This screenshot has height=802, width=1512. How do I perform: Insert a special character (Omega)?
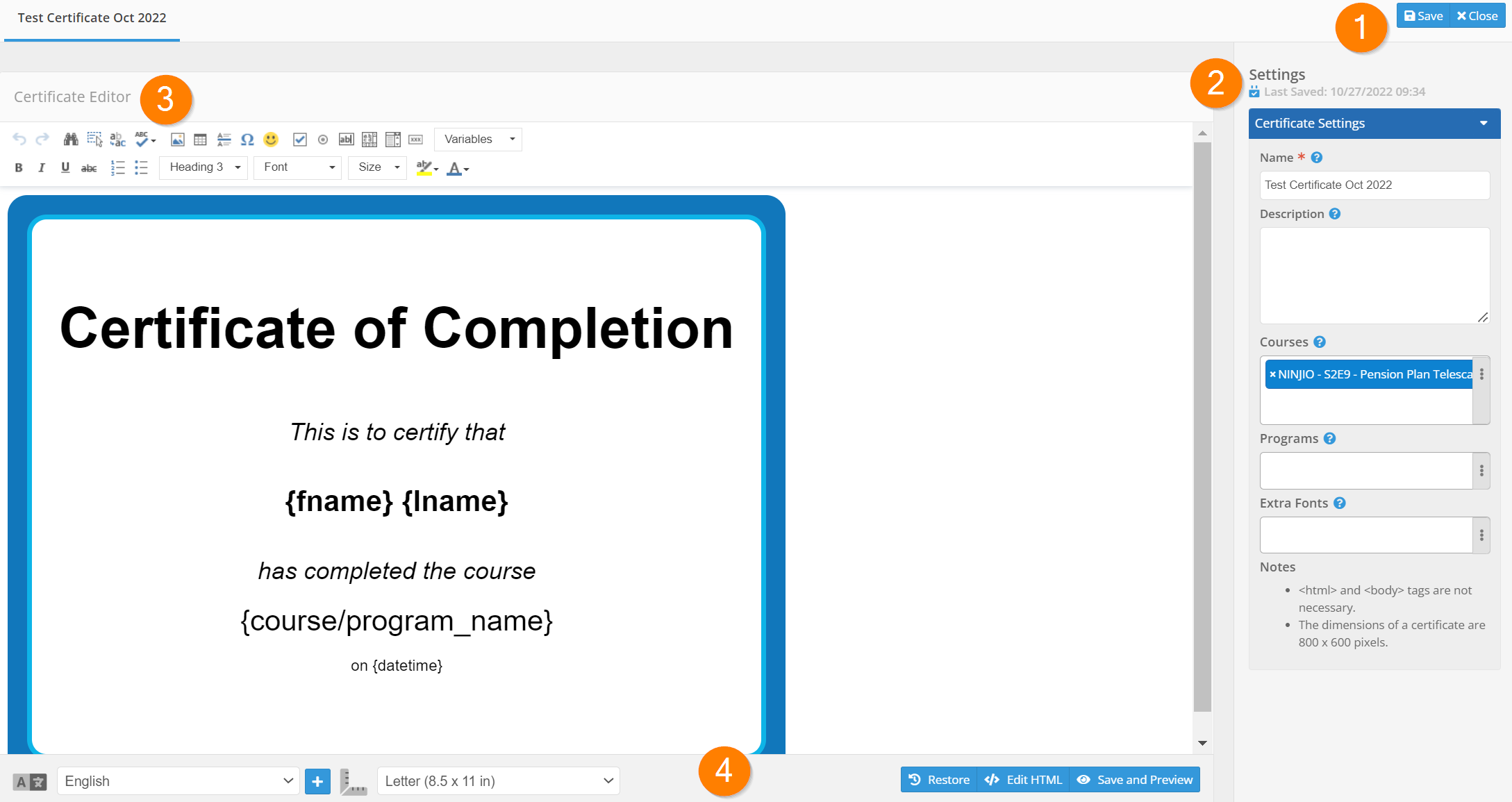coord(247,140)
